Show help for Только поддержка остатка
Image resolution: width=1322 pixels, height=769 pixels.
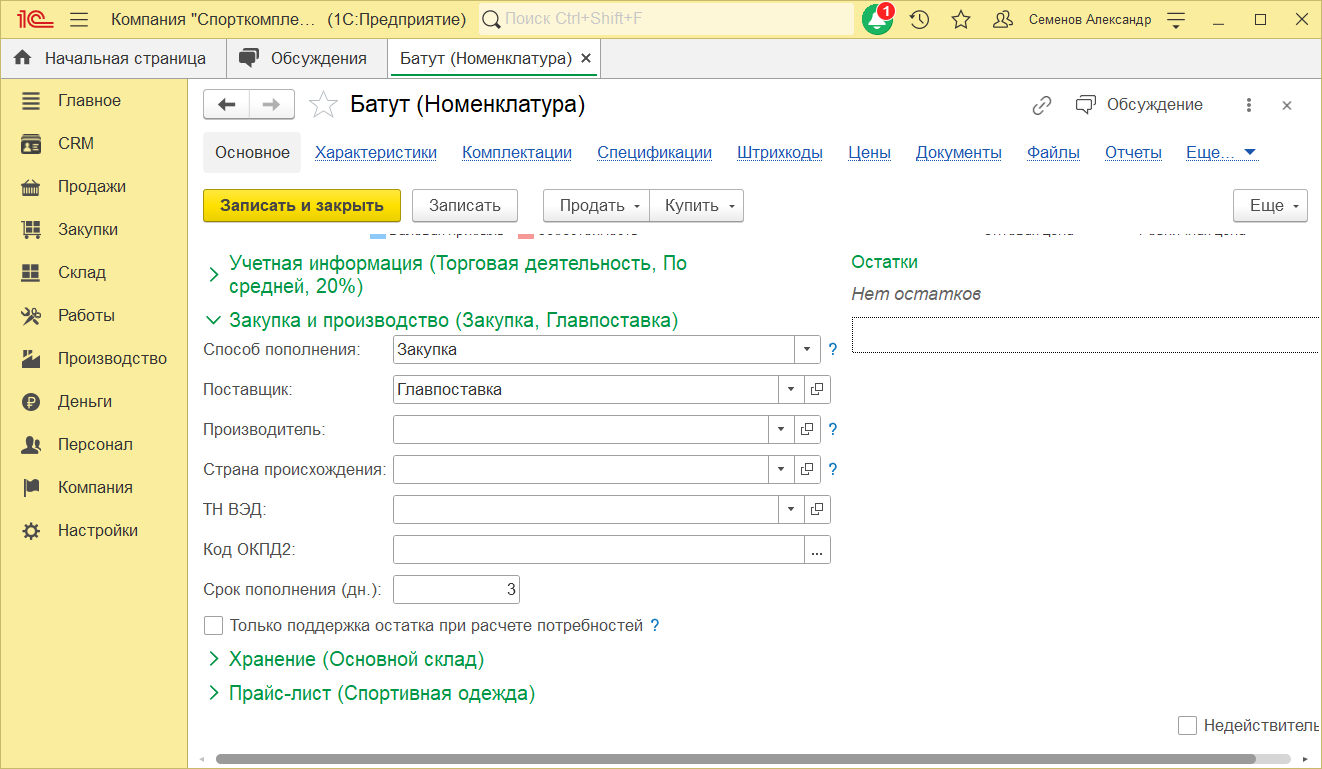pos(655,626)
